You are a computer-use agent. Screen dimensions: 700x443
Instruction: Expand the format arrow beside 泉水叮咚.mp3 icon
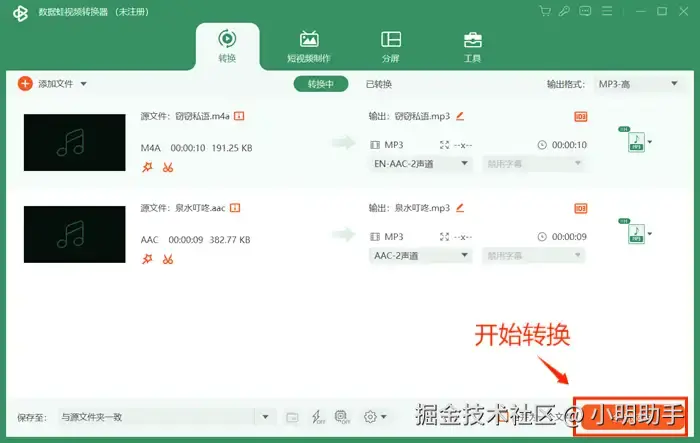[x=650, y=234]
